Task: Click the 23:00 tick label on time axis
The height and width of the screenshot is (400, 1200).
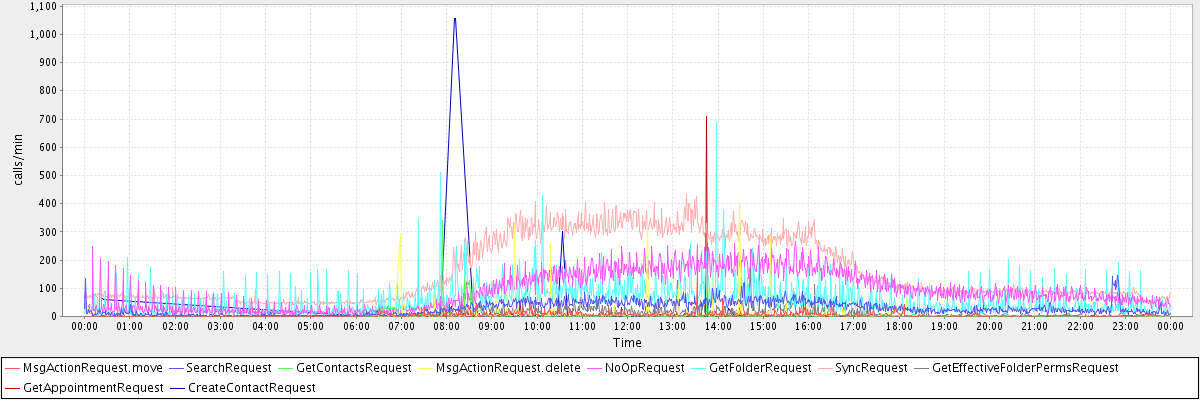Action: click(1125, 326)
